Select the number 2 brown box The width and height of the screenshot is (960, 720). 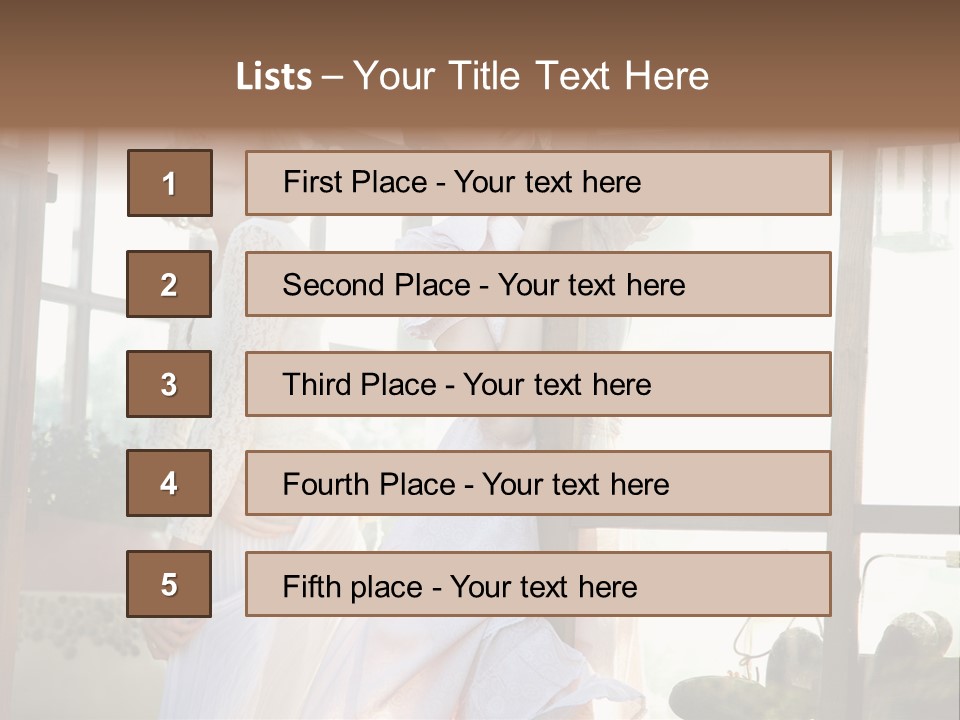(169, 284)
